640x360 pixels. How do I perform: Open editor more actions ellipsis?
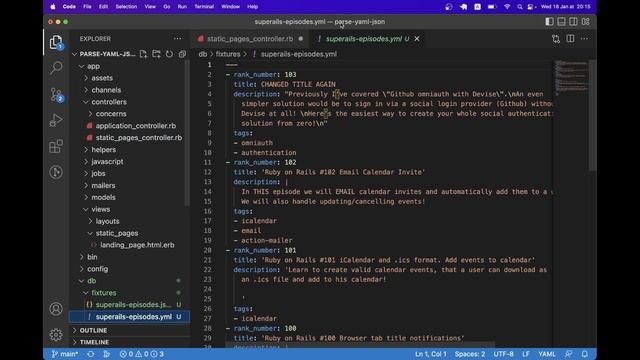coord(584,39)
